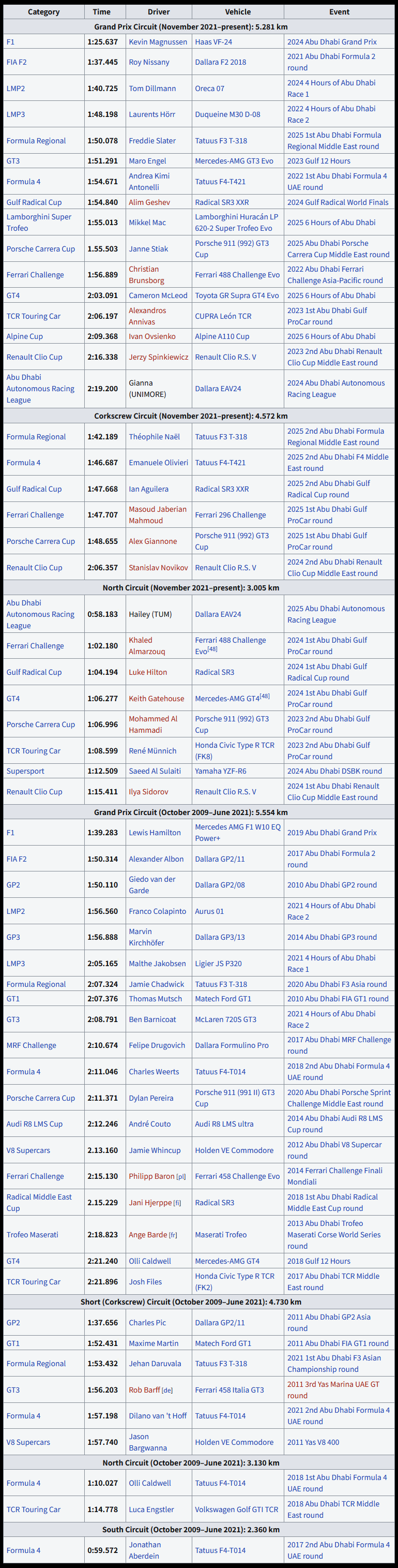Screen dimensions: 398x1568
Task: Open the red Keith Gatehouse link
Action: (156, 698)
